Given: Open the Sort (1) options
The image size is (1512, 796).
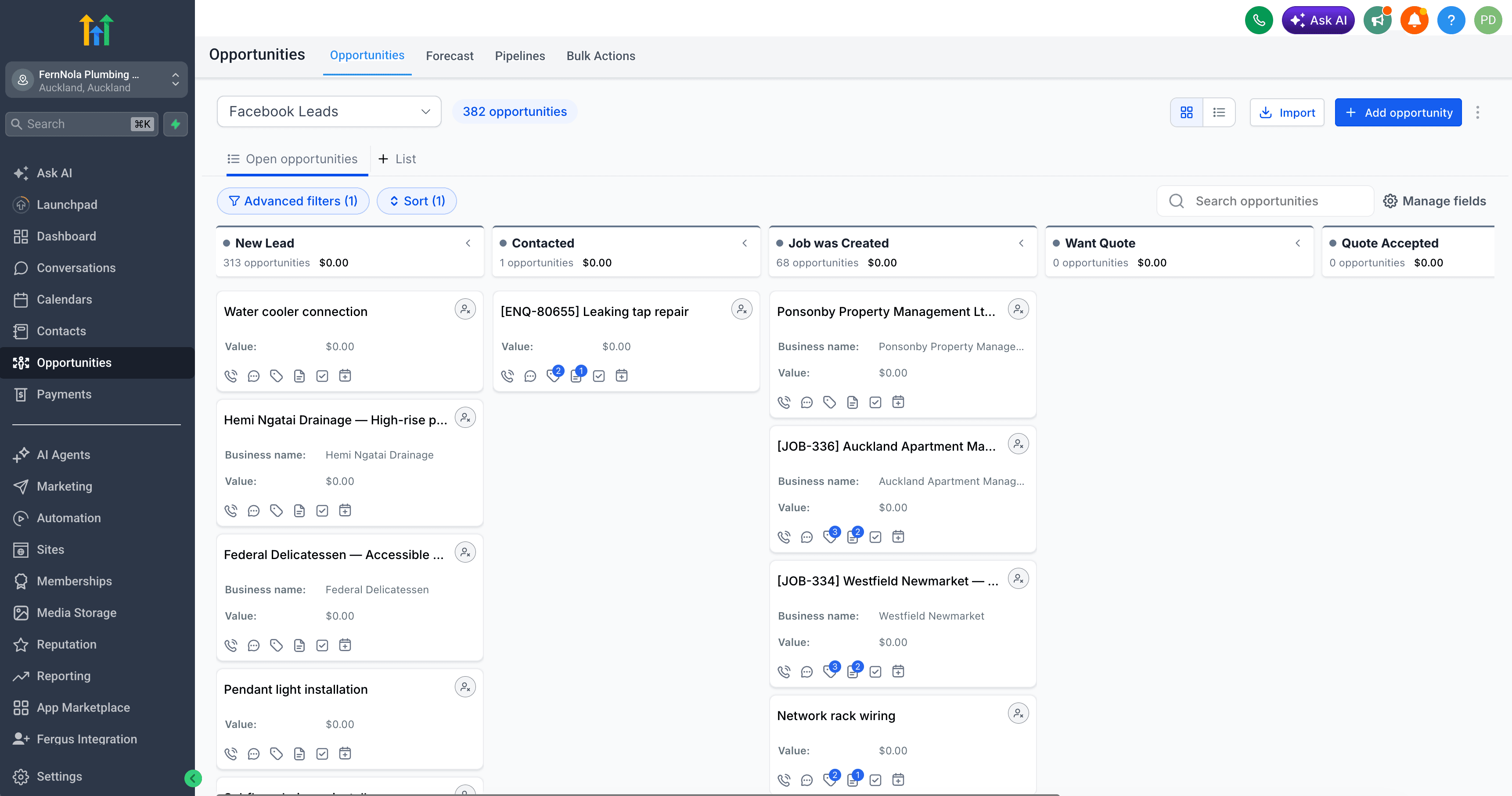Looking at the screenshot, I should click(417, 201).
